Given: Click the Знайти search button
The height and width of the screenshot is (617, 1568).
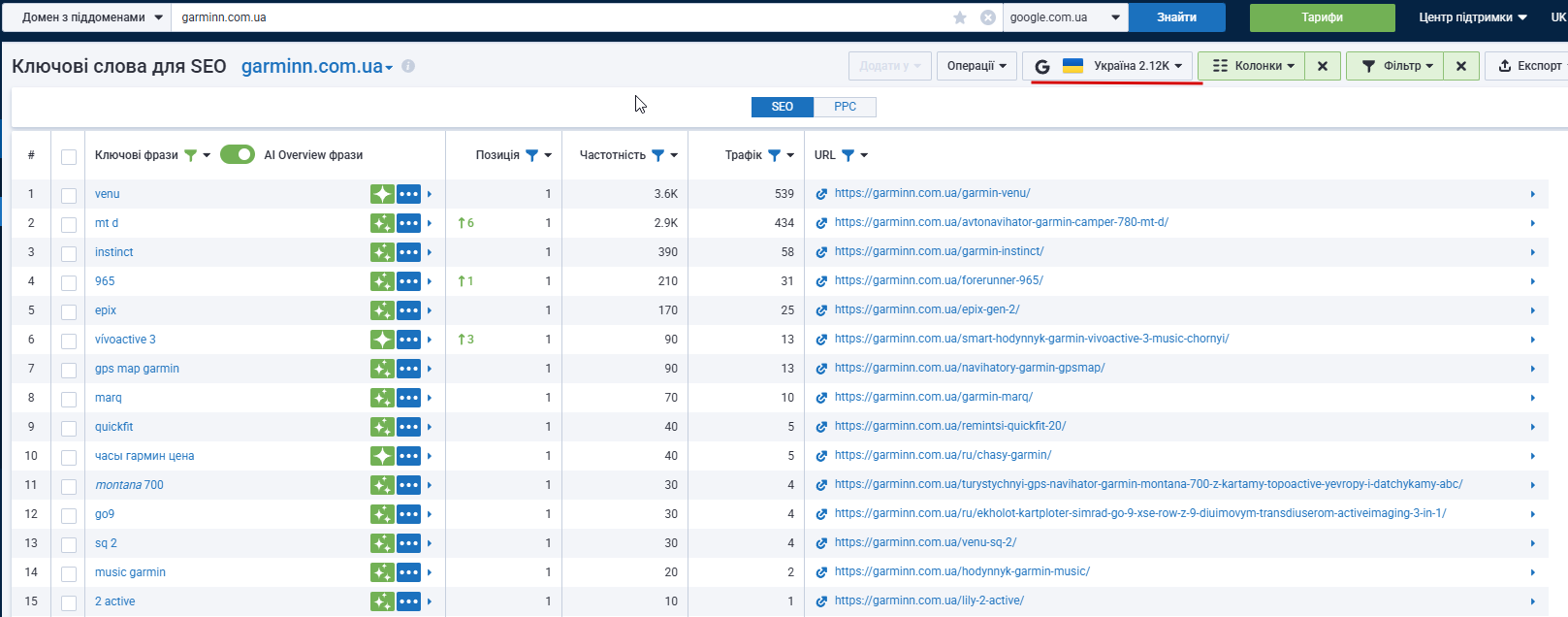Looking at the screenshot, I should (1177, 17).
